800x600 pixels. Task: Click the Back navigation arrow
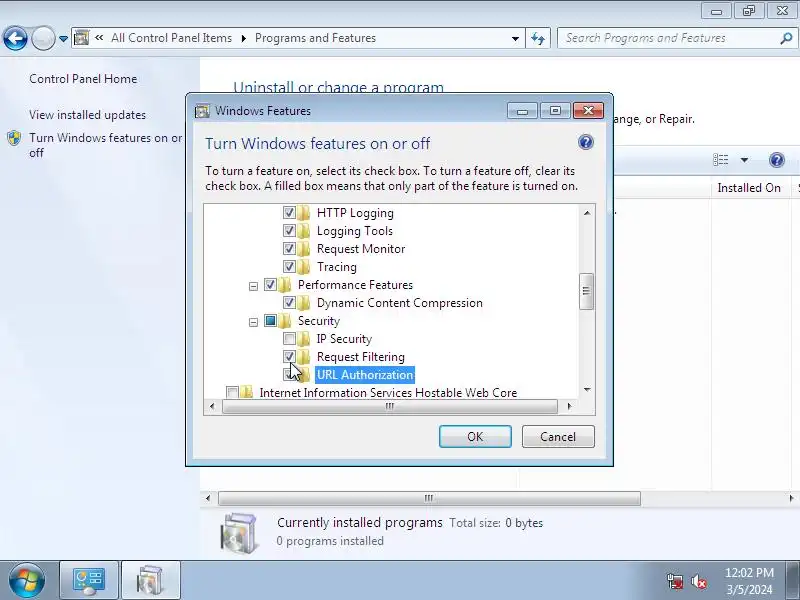[x=15, y=38]
